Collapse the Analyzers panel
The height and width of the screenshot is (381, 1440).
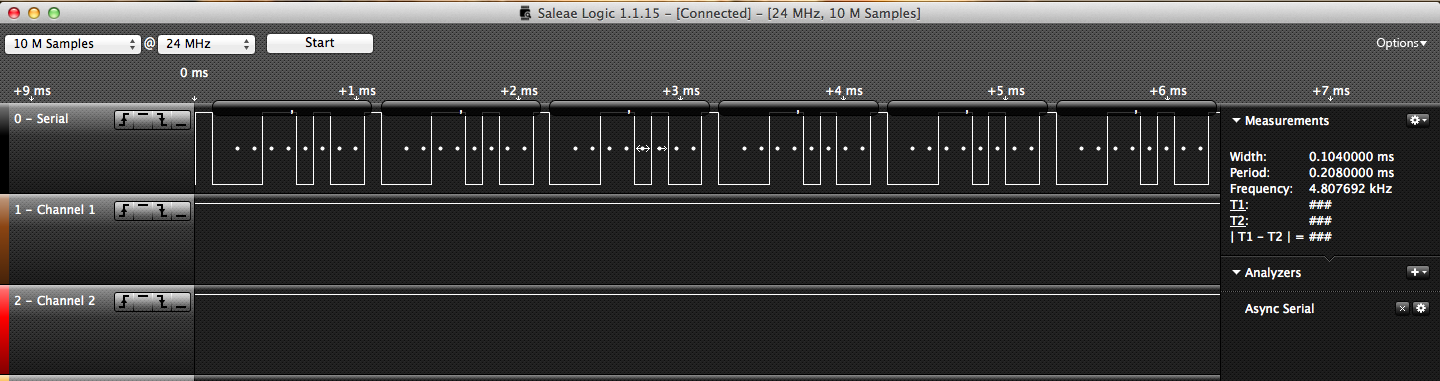1236,272
